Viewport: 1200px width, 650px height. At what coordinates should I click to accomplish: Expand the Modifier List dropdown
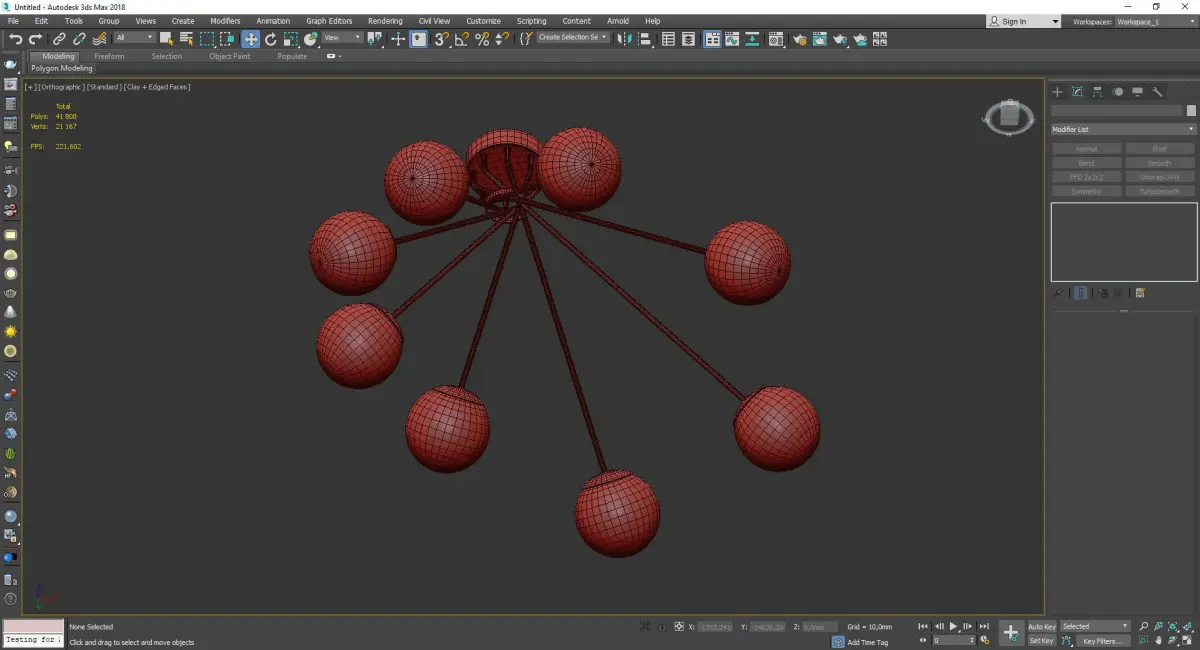pyautogui.click(x=1123, y=129)
